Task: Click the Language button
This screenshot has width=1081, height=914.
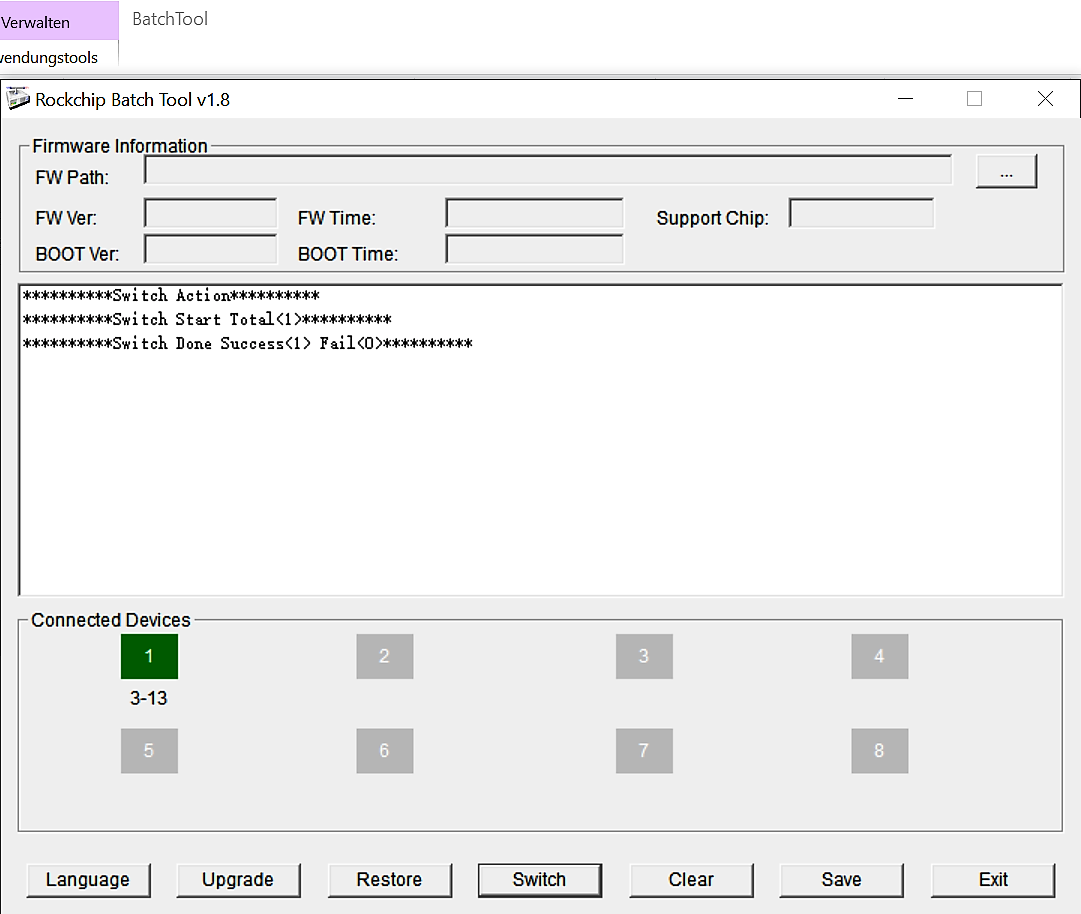Action: (x=88, y=880)
